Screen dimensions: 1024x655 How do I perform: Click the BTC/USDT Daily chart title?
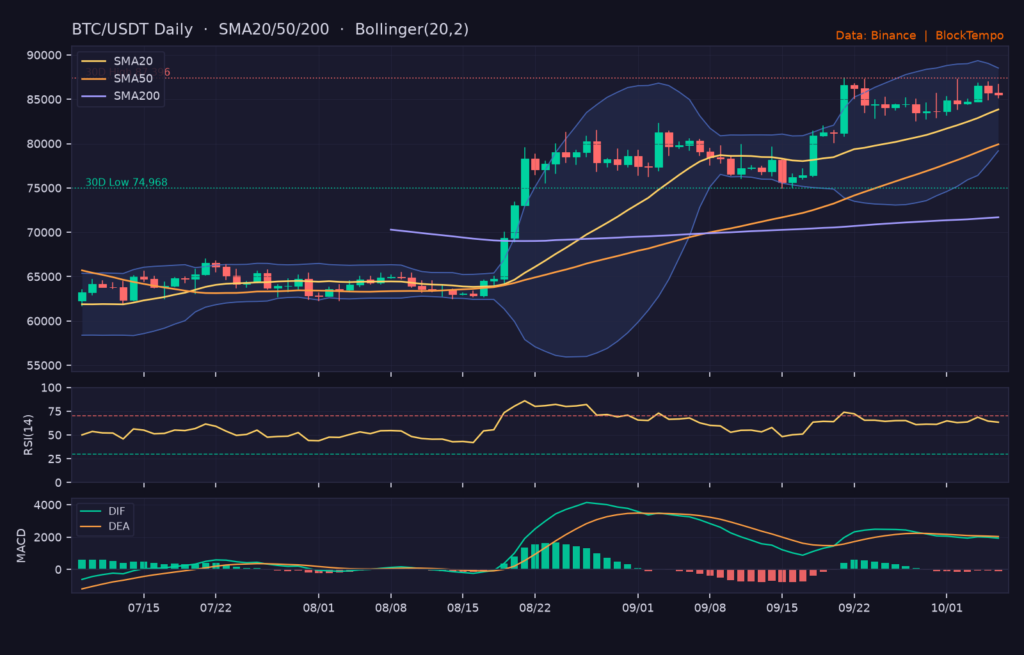[x=270, y=29]
